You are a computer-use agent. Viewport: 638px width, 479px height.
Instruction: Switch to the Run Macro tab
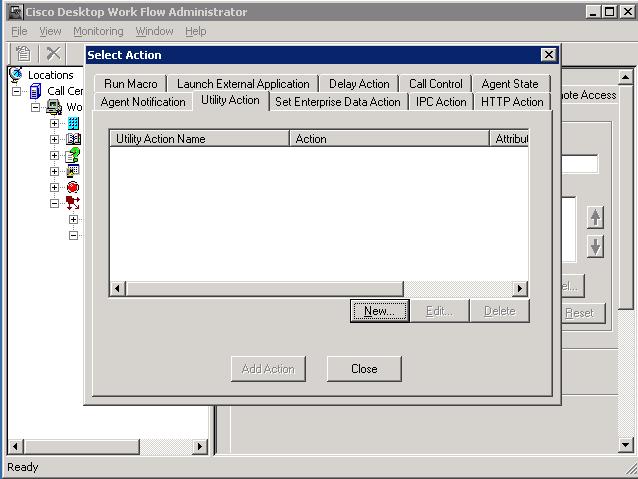[131, 84]
